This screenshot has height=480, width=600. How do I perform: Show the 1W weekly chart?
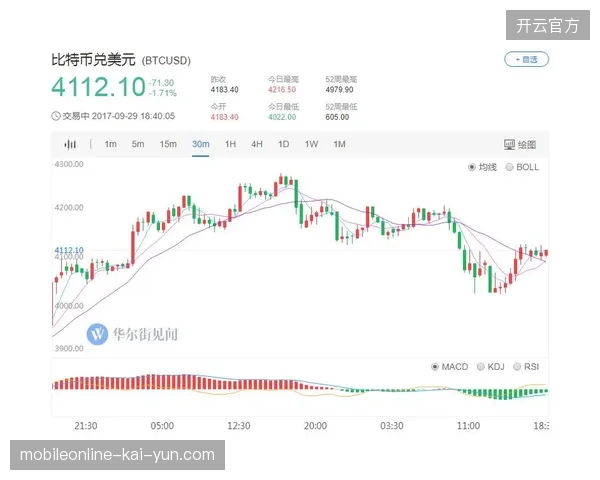[311, 144]
